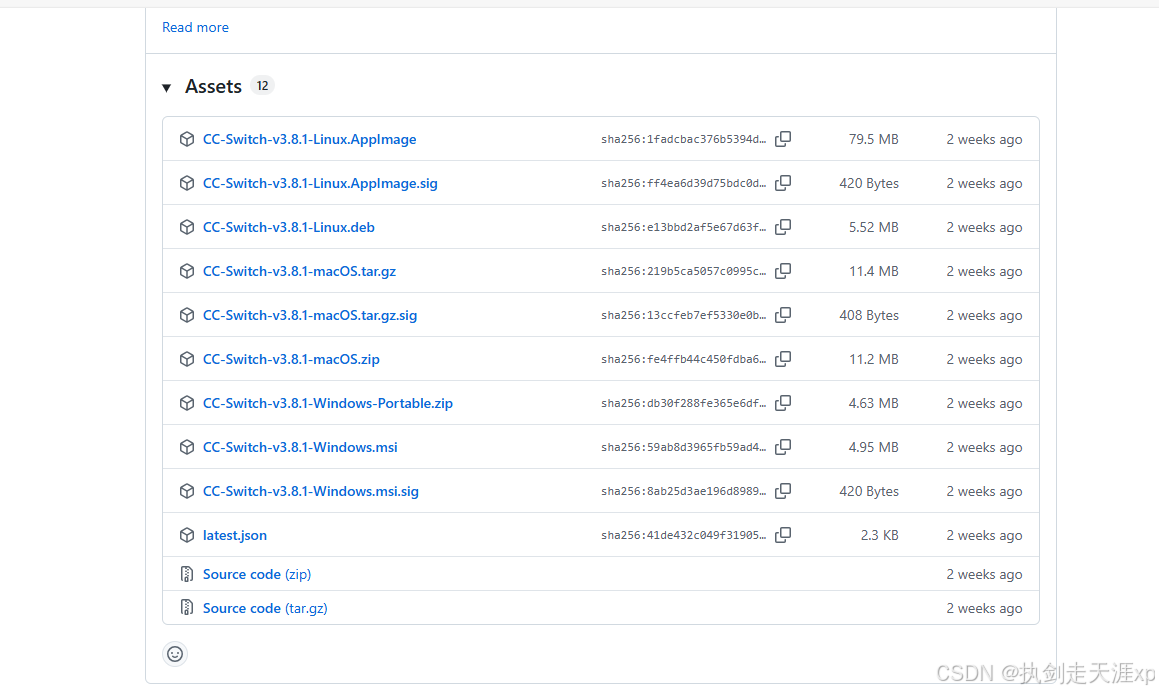Click zip file icon beside Source code (tar.gz)
This screenshot has height=693, width=1159.
pos(187,607)
